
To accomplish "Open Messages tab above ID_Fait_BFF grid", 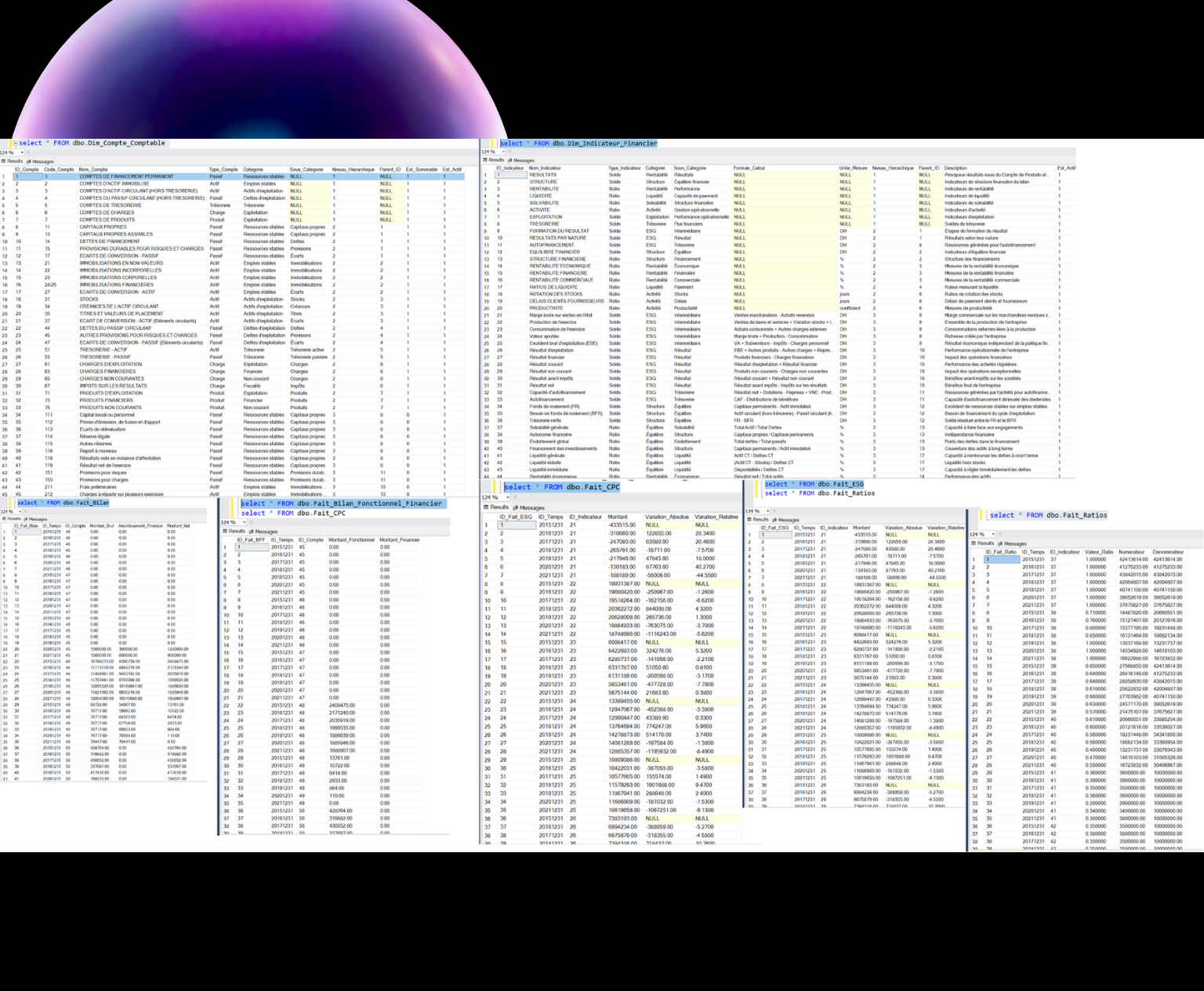I will click(x=264, y=532).
